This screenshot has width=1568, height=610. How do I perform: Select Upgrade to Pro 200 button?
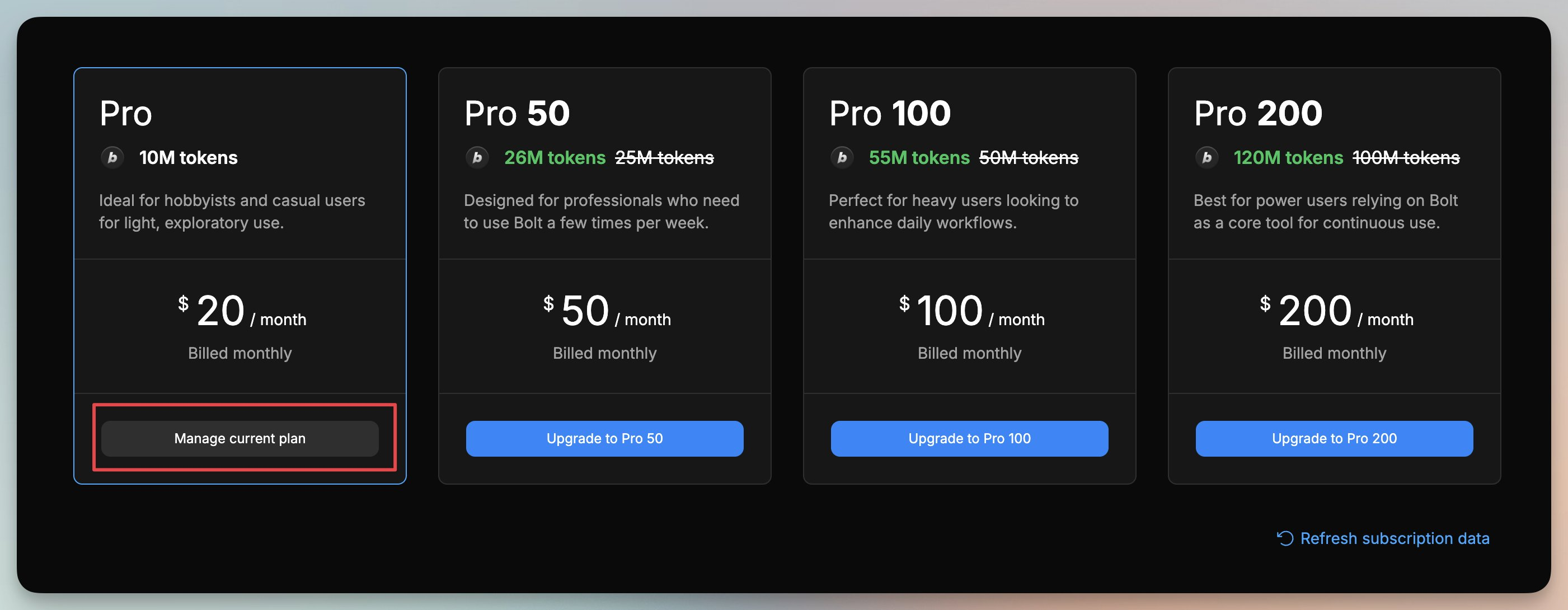pyautogui.click(x=1334, y=438)
